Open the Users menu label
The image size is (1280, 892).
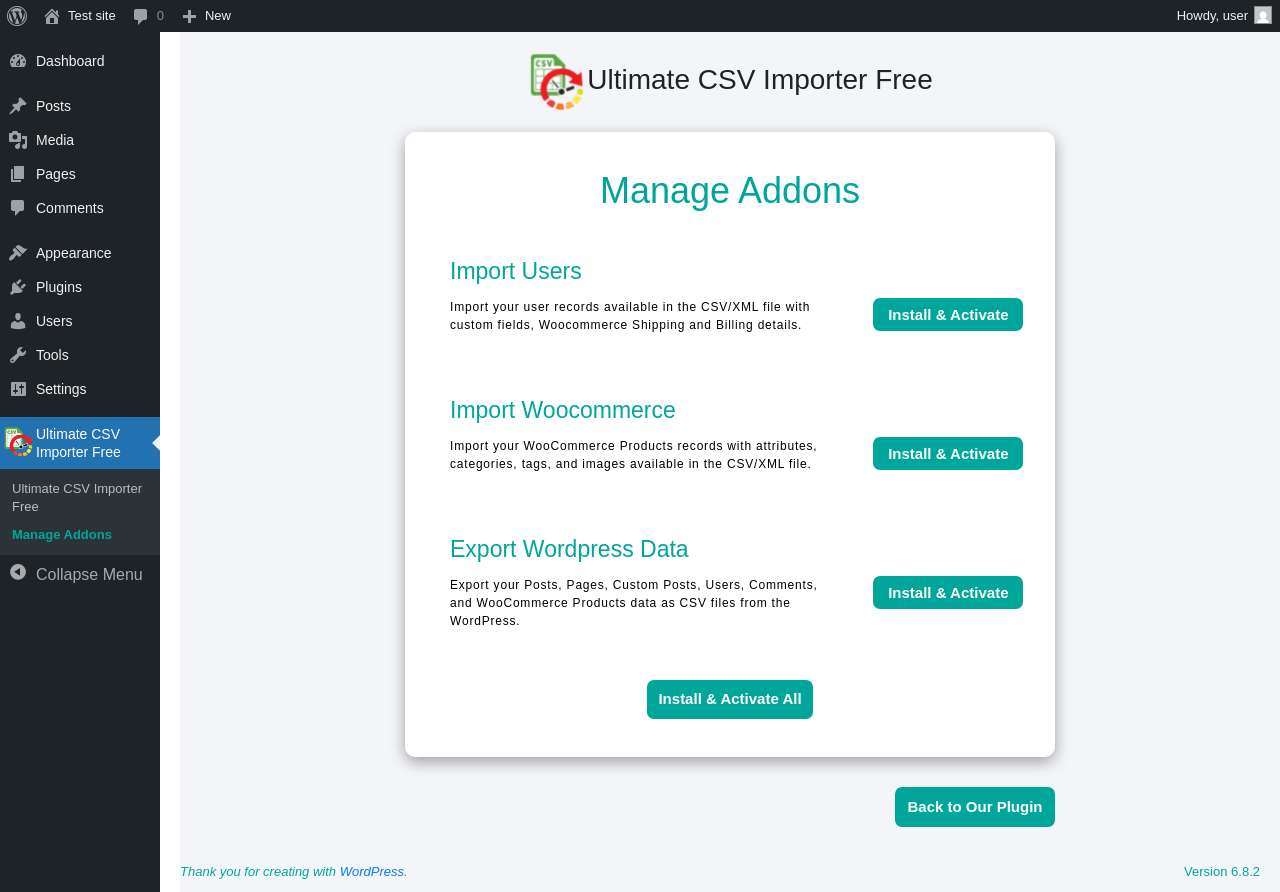(54, 321)
